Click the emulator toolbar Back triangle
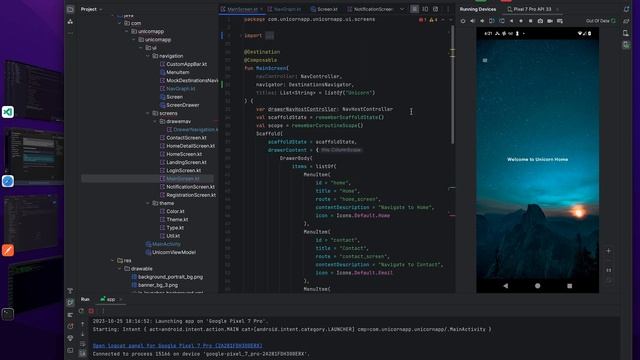The image size is (640, 360). 511,21
